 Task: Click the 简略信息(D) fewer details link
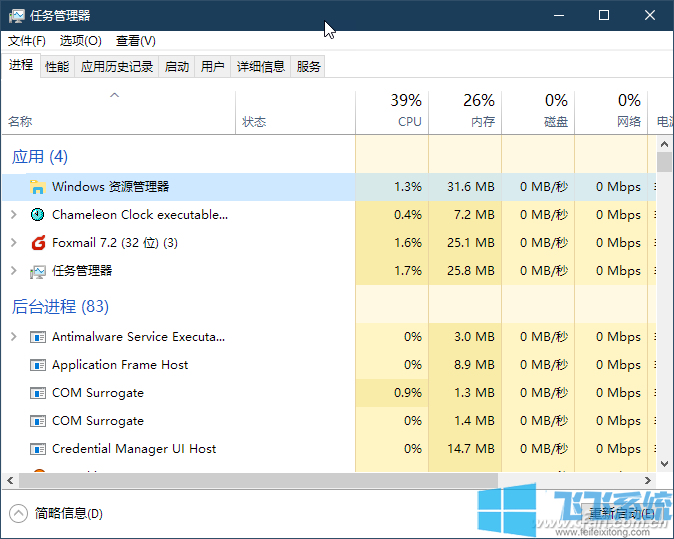[x=69, y=513]
